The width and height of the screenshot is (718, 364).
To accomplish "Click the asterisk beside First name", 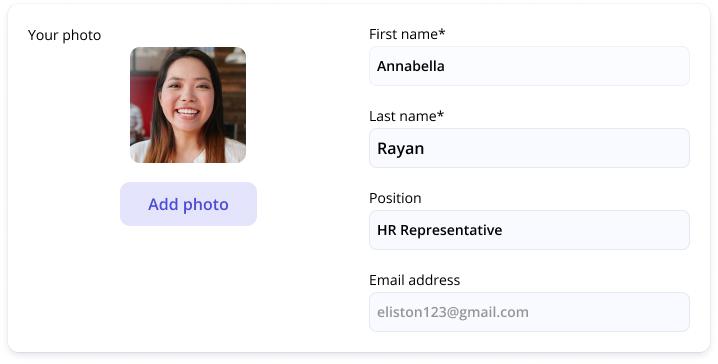I will coord(442,32).
